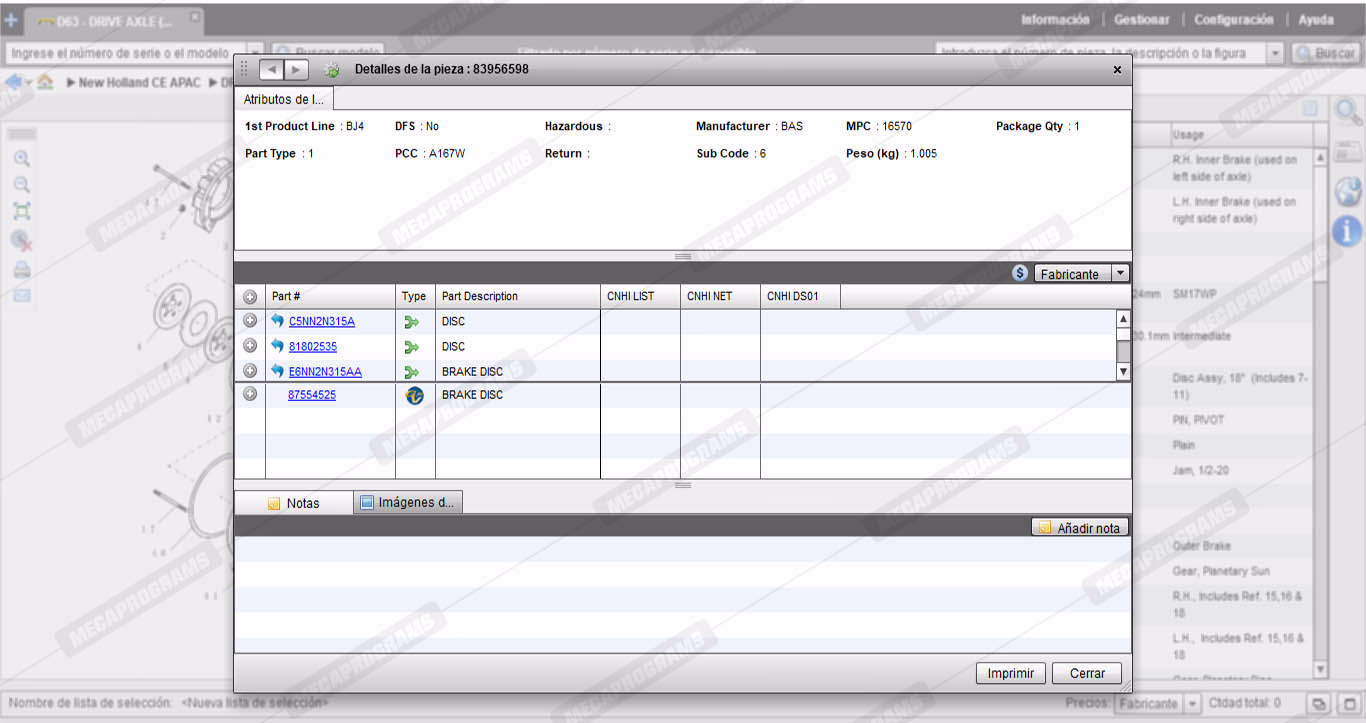Click the plus icon in table header
Screen dimensions: 1366x723
coord(250,297)
